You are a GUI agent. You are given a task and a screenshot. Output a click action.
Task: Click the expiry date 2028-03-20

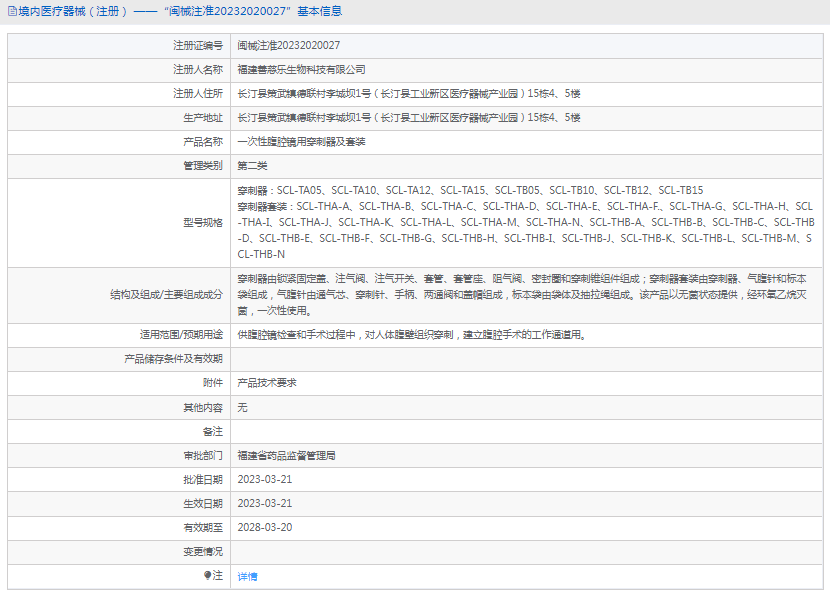265,528
